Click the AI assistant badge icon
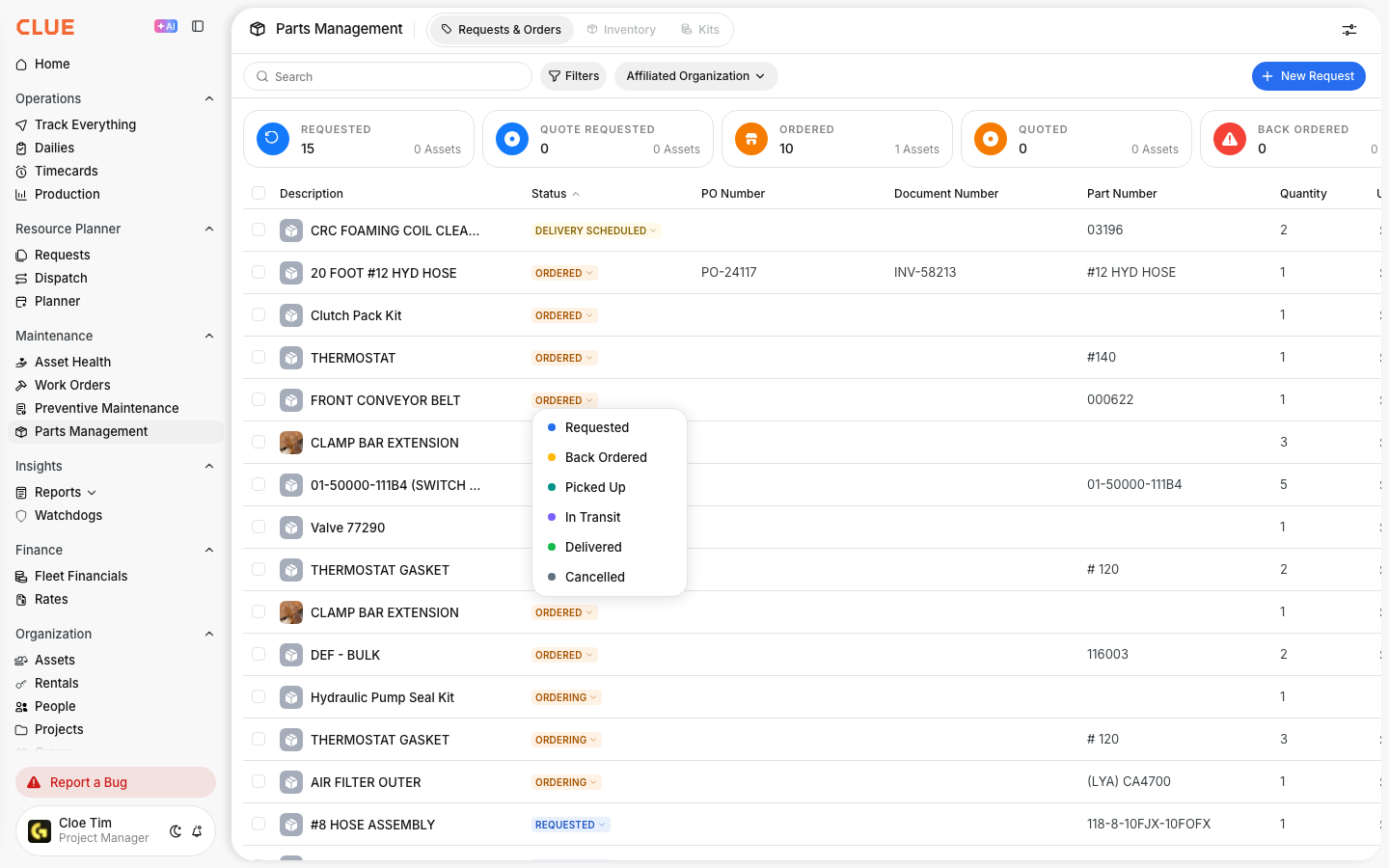This screenshot has height=868, width=1389. tap(166, 27)
